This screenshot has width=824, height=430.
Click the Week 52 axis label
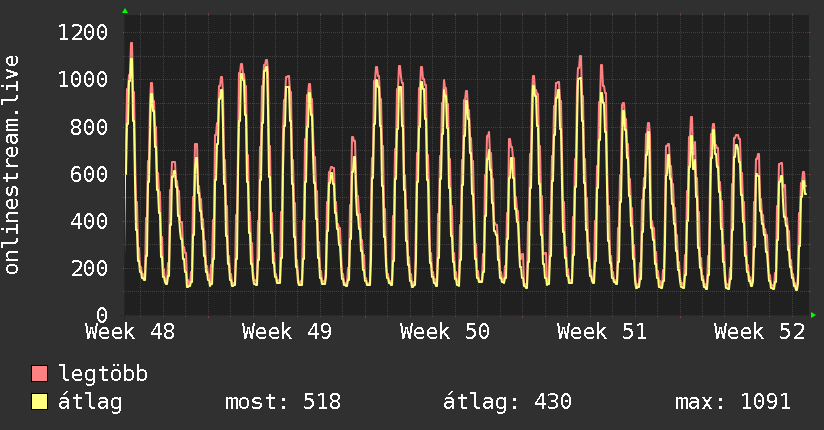pos(760,331)
